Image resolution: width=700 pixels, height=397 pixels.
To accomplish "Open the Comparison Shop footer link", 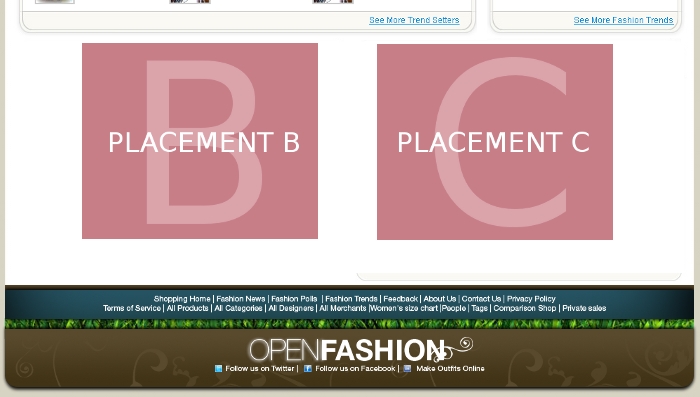I will click(x=525, y=308).
